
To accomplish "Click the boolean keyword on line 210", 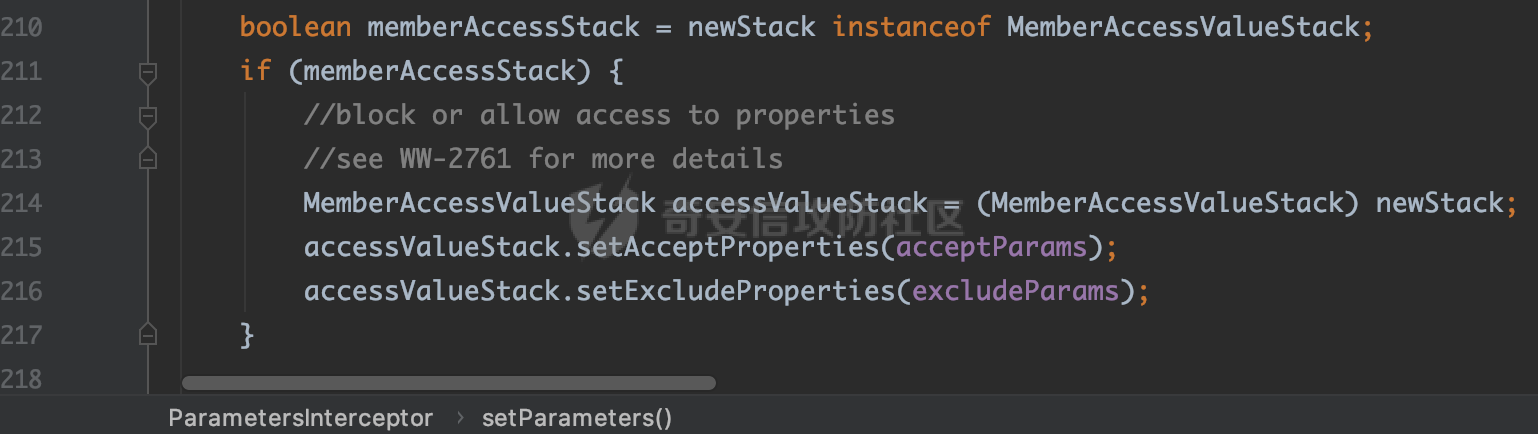I will point(295,27).
